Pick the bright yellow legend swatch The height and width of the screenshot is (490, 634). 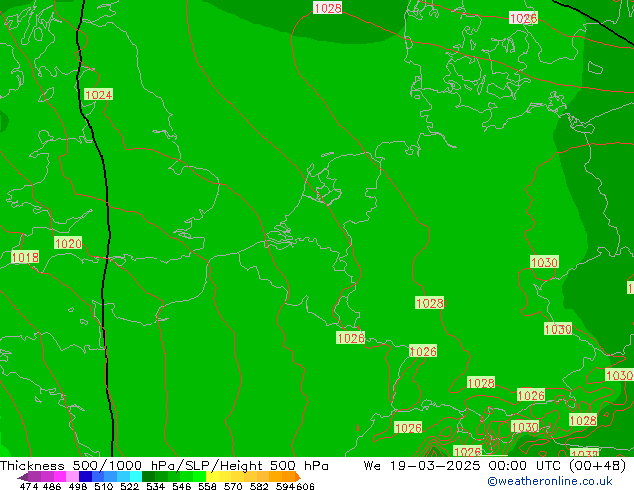coord(212,476)
